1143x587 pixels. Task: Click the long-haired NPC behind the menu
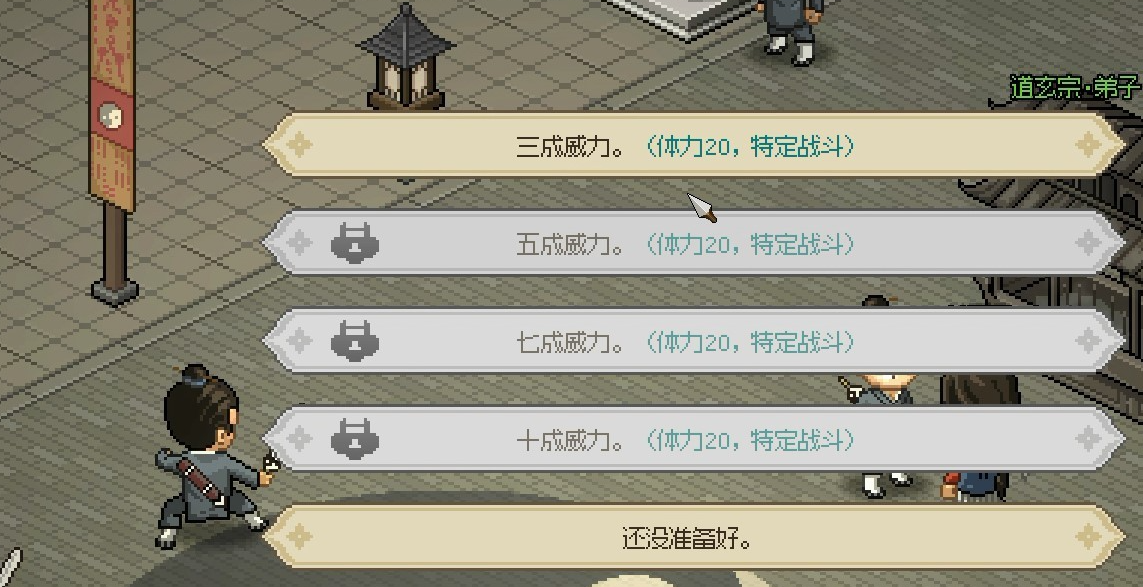click(978, 438)
